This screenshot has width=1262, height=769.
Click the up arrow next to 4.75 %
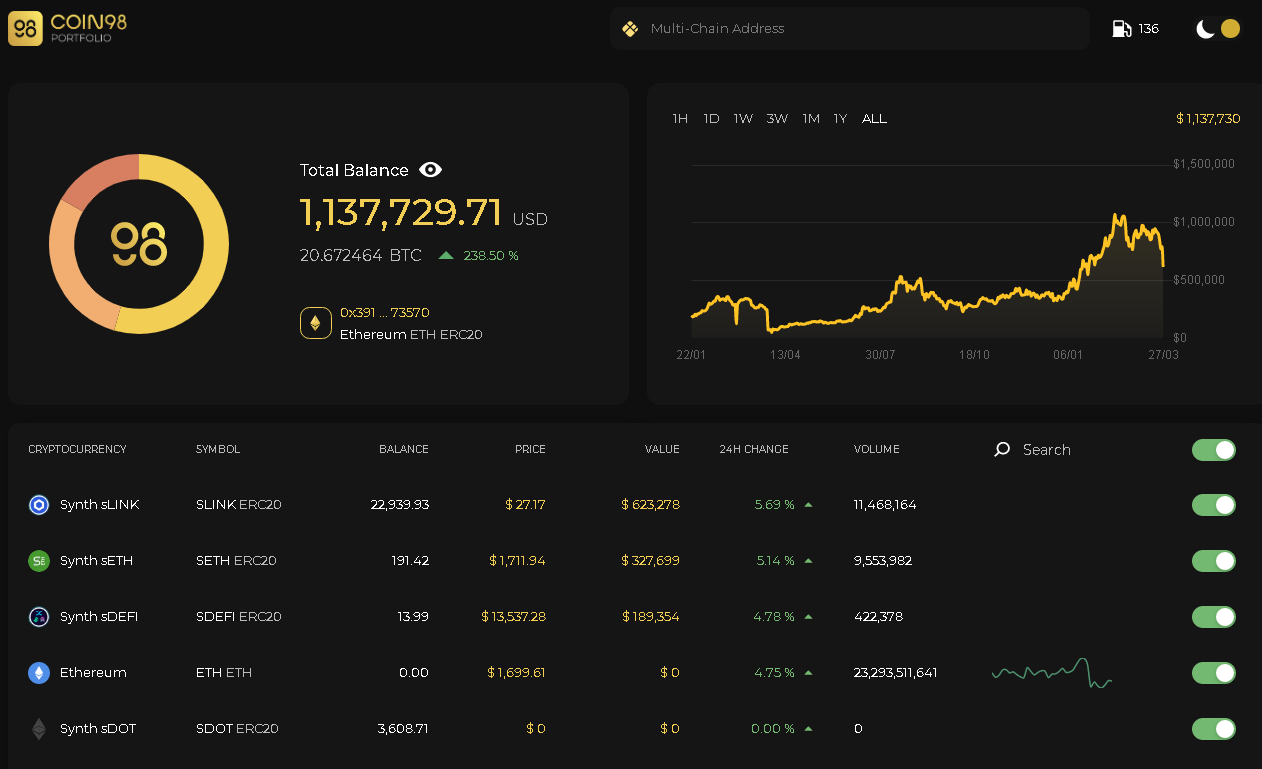(808, 673)
